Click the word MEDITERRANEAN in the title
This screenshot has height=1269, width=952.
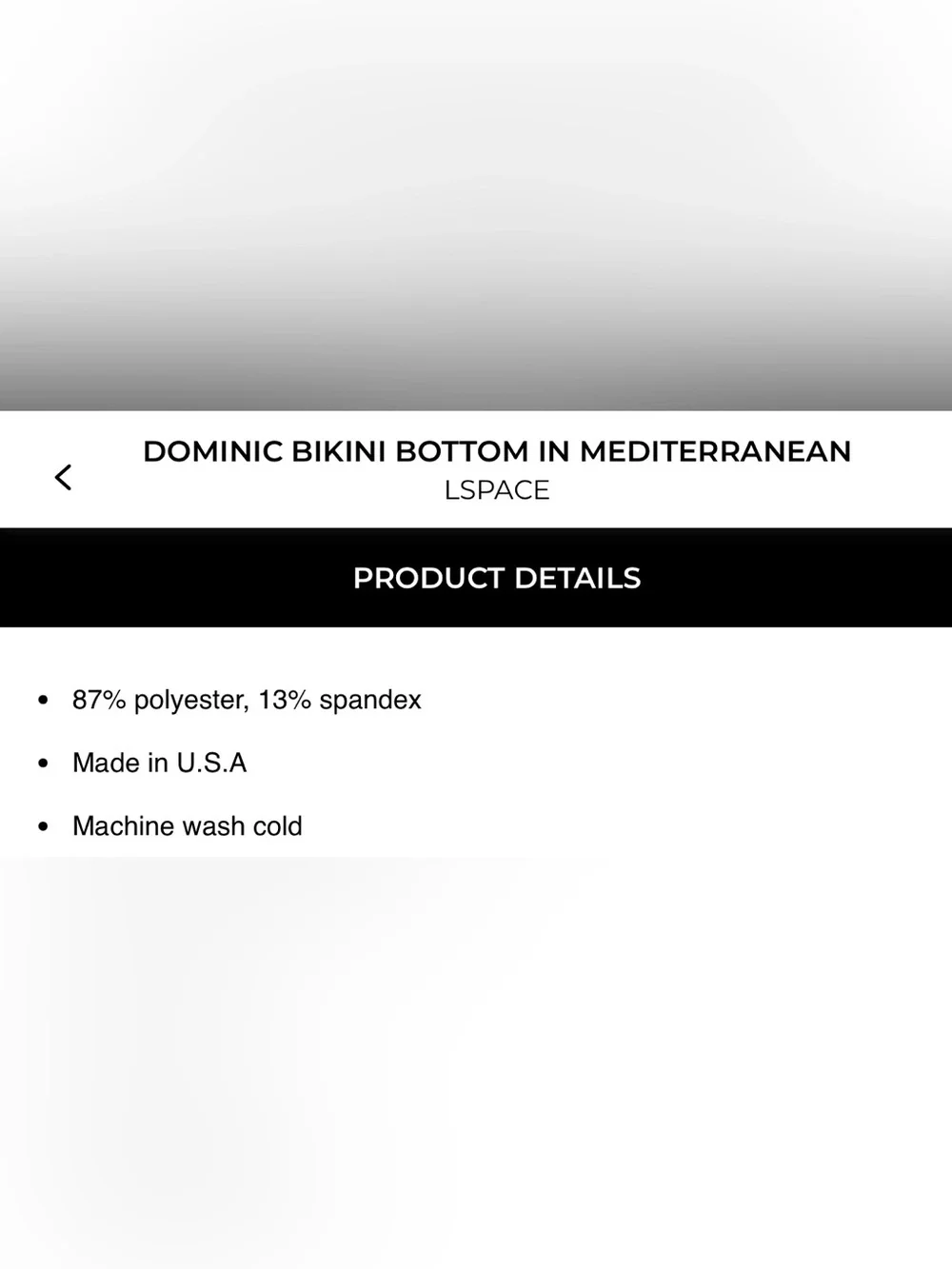click(x=716, y=451)
